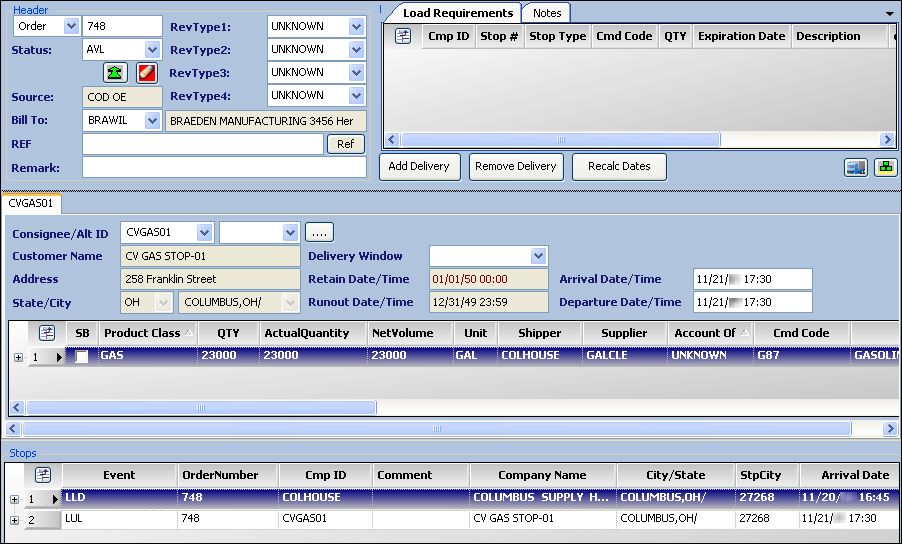
Task: Expand the LUL stop row
Action: click(14, 520)
